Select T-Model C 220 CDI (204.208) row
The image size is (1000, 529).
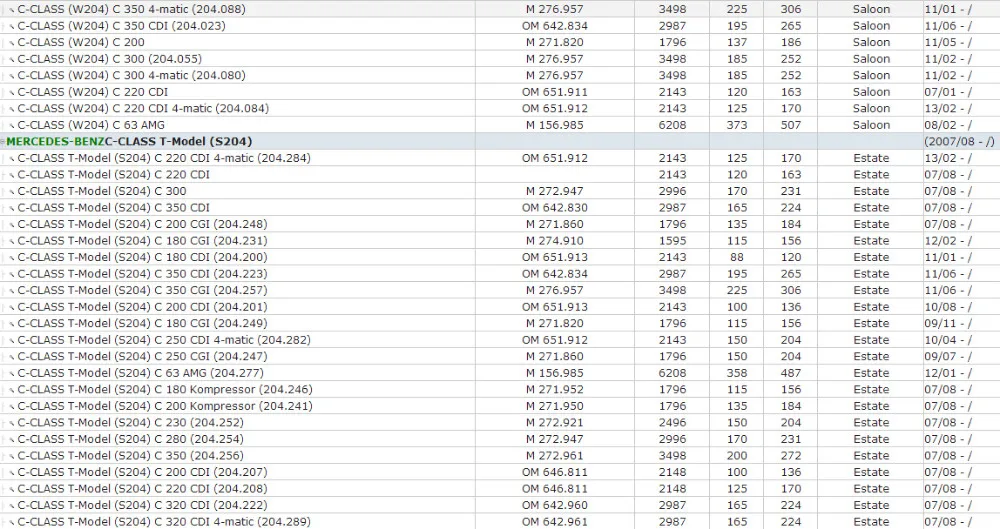pyautogui.click(x=500, y=489)
